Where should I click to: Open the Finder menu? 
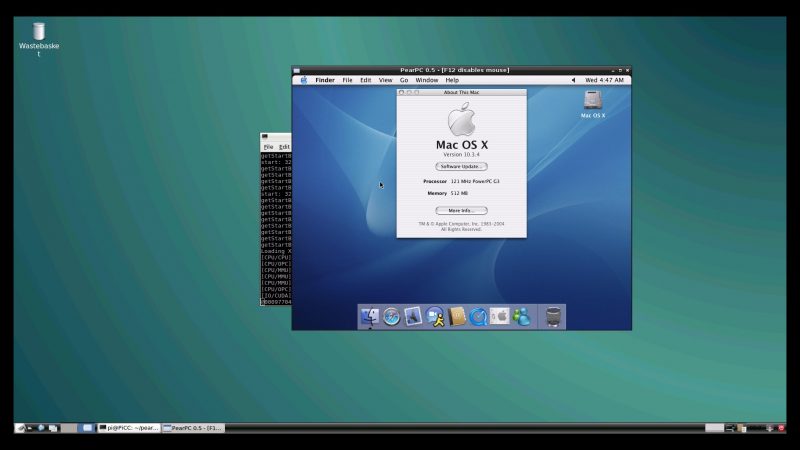[x=324, y=80]
